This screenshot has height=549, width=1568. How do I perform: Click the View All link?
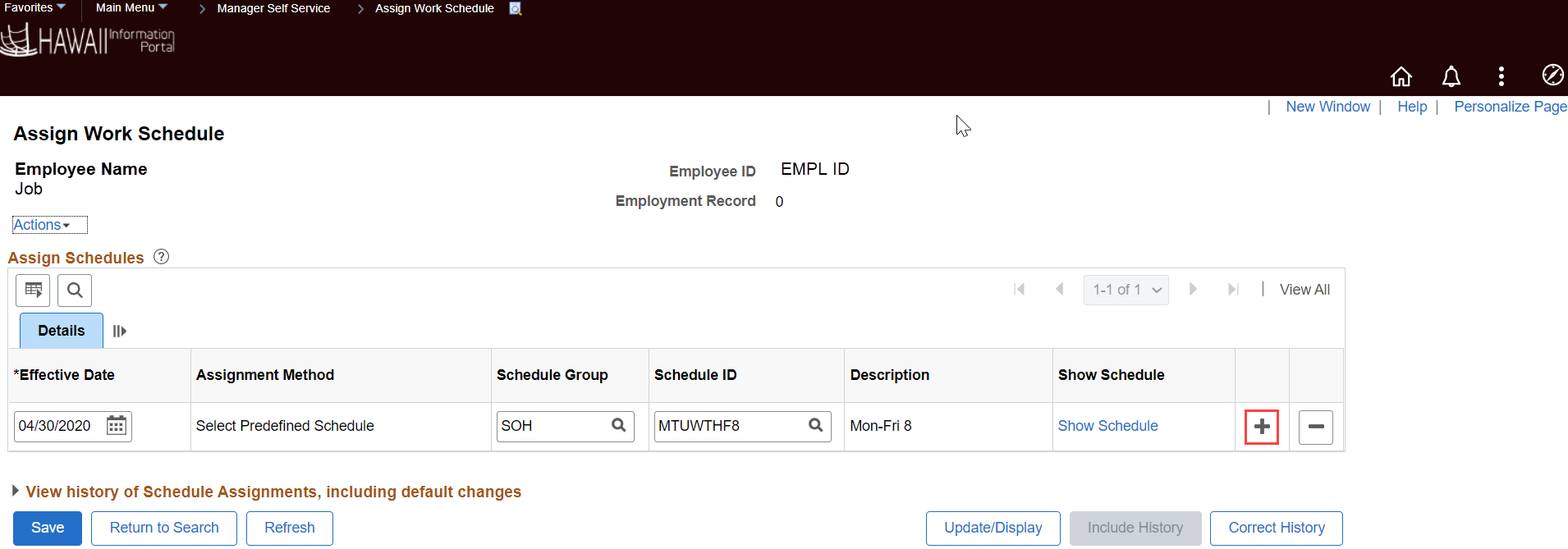coord(1304,289)
